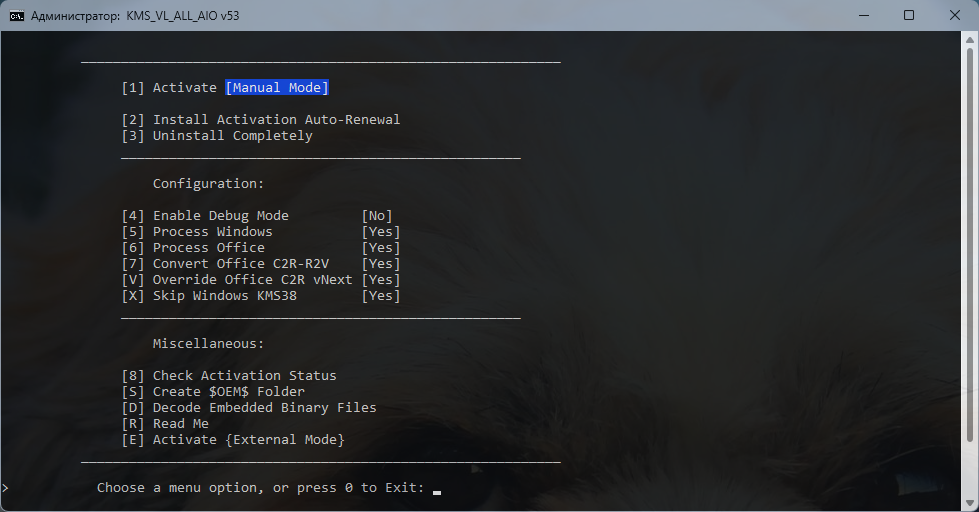Click the window title KMS_VL_ALL_AIO v53
979x512 pixels.
183,16
